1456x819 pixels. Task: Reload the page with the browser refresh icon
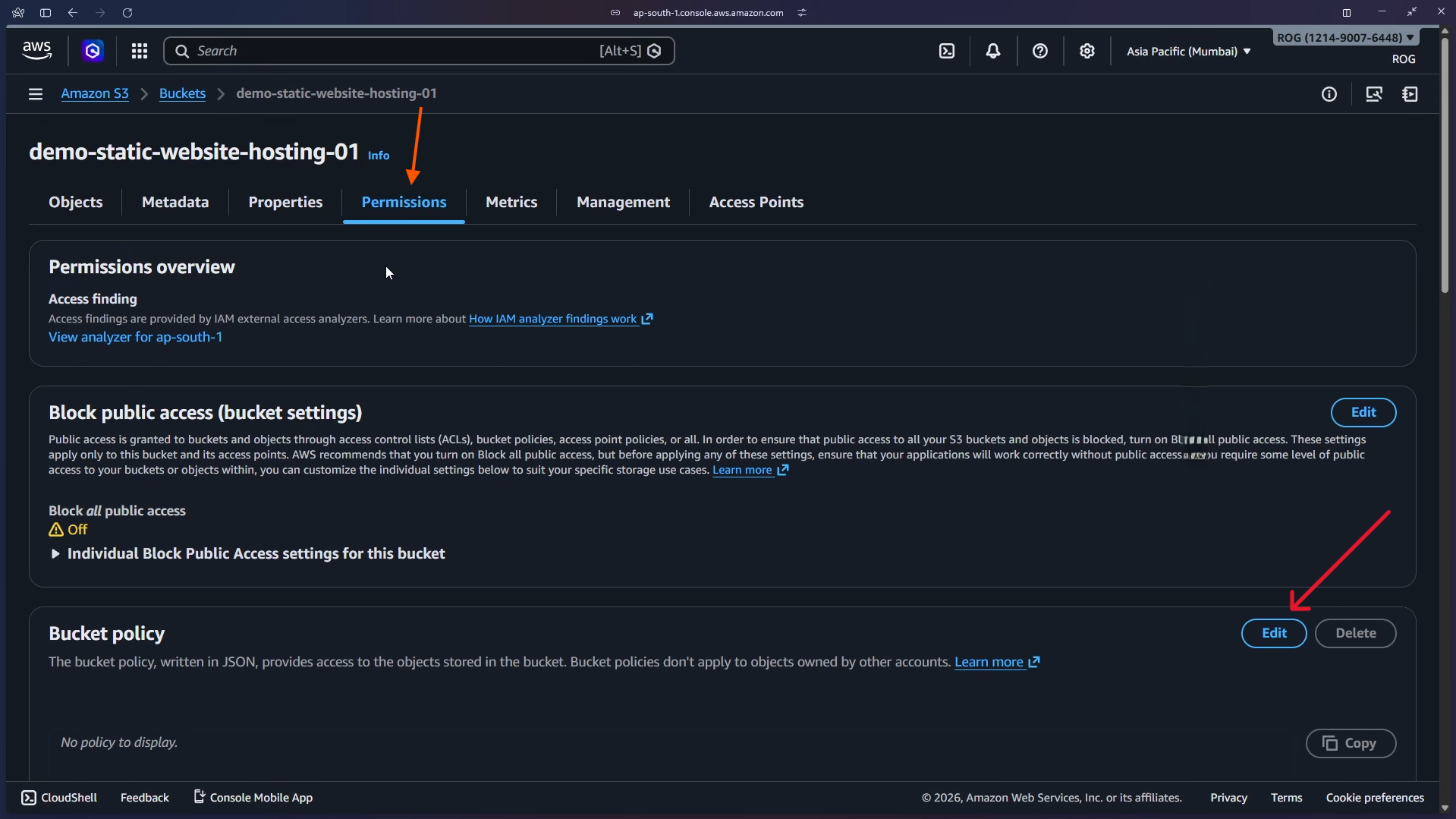pos(127,12)
